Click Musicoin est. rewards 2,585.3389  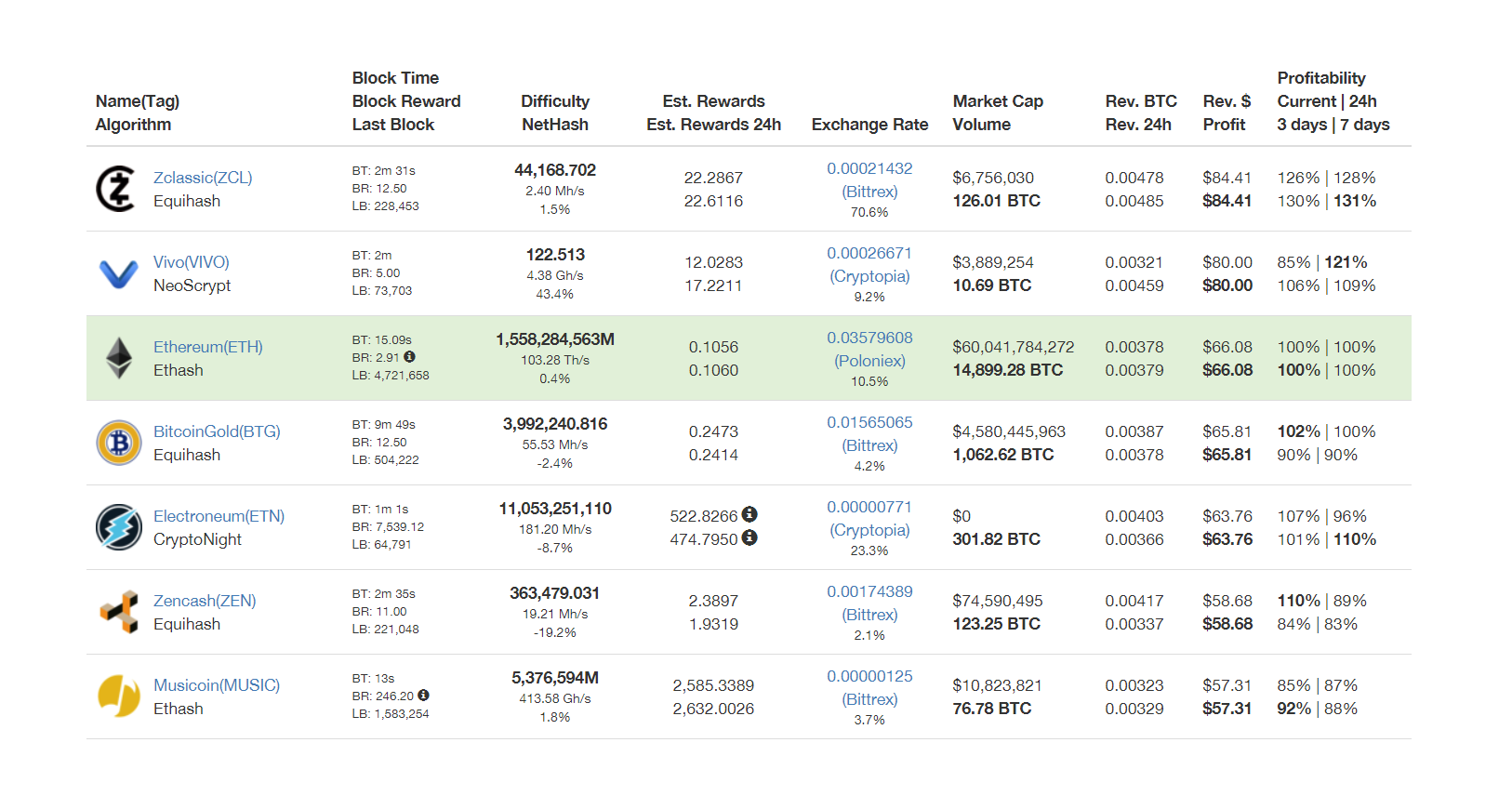pyautogui.click(x=713, y=685)
